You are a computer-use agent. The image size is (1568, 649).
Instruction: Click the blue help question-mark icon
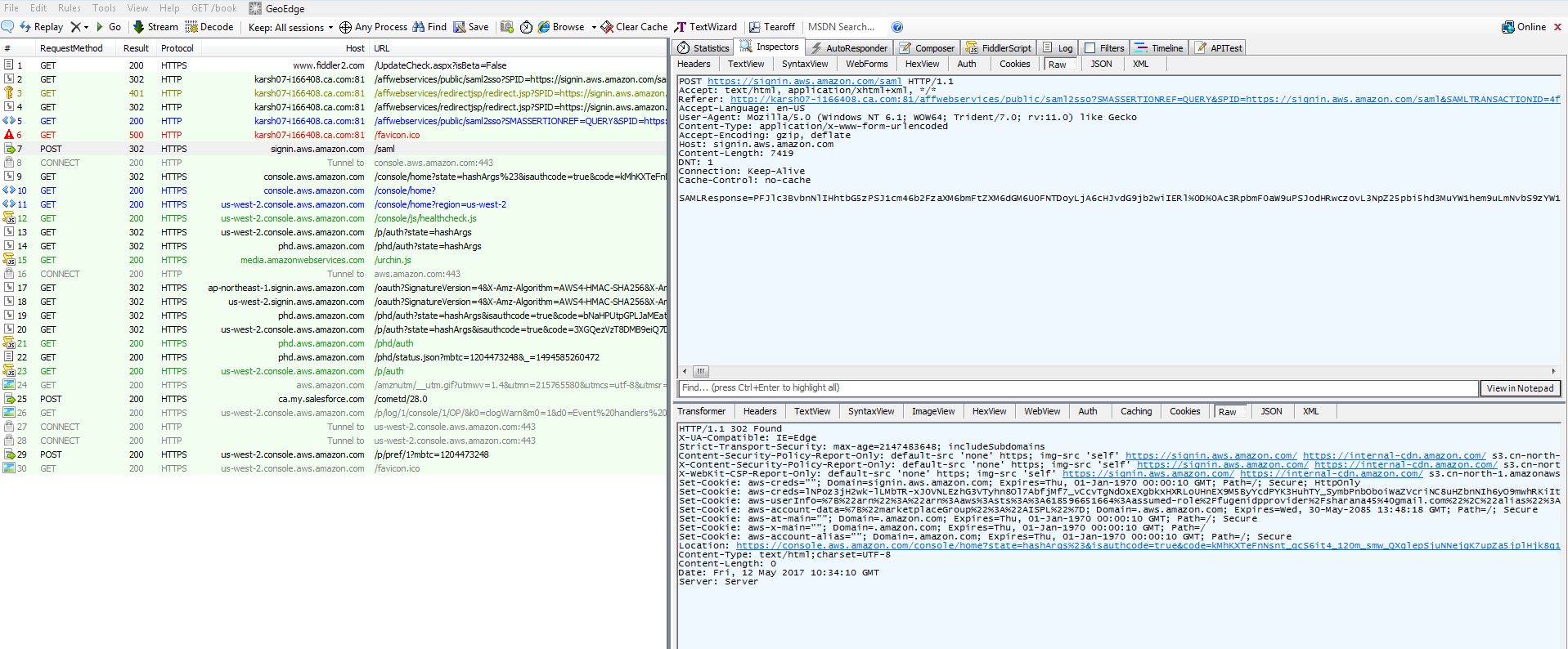[897, 27]
